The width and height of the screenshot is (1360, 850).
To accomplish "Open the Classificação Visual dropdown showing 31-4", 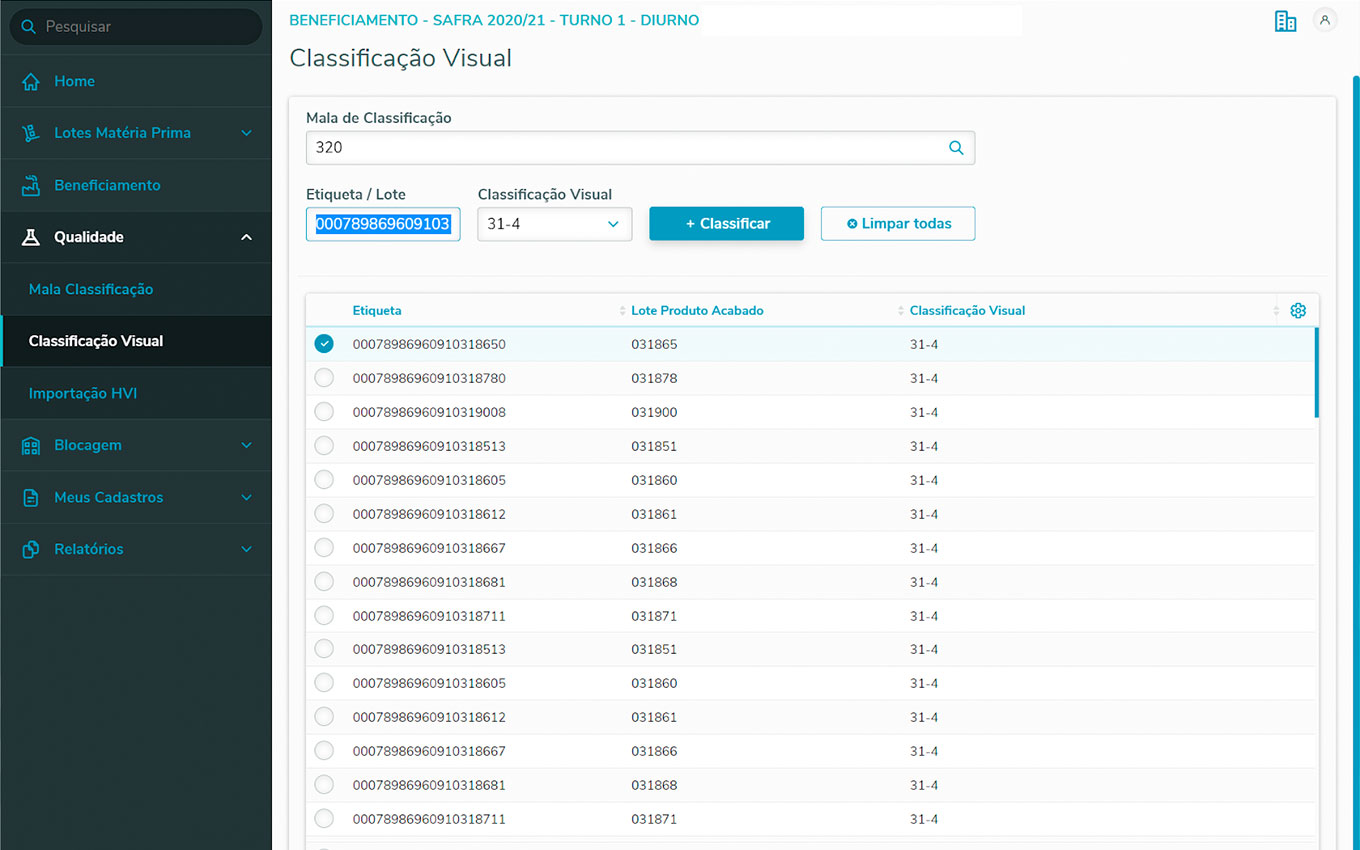I will (554, 224).
